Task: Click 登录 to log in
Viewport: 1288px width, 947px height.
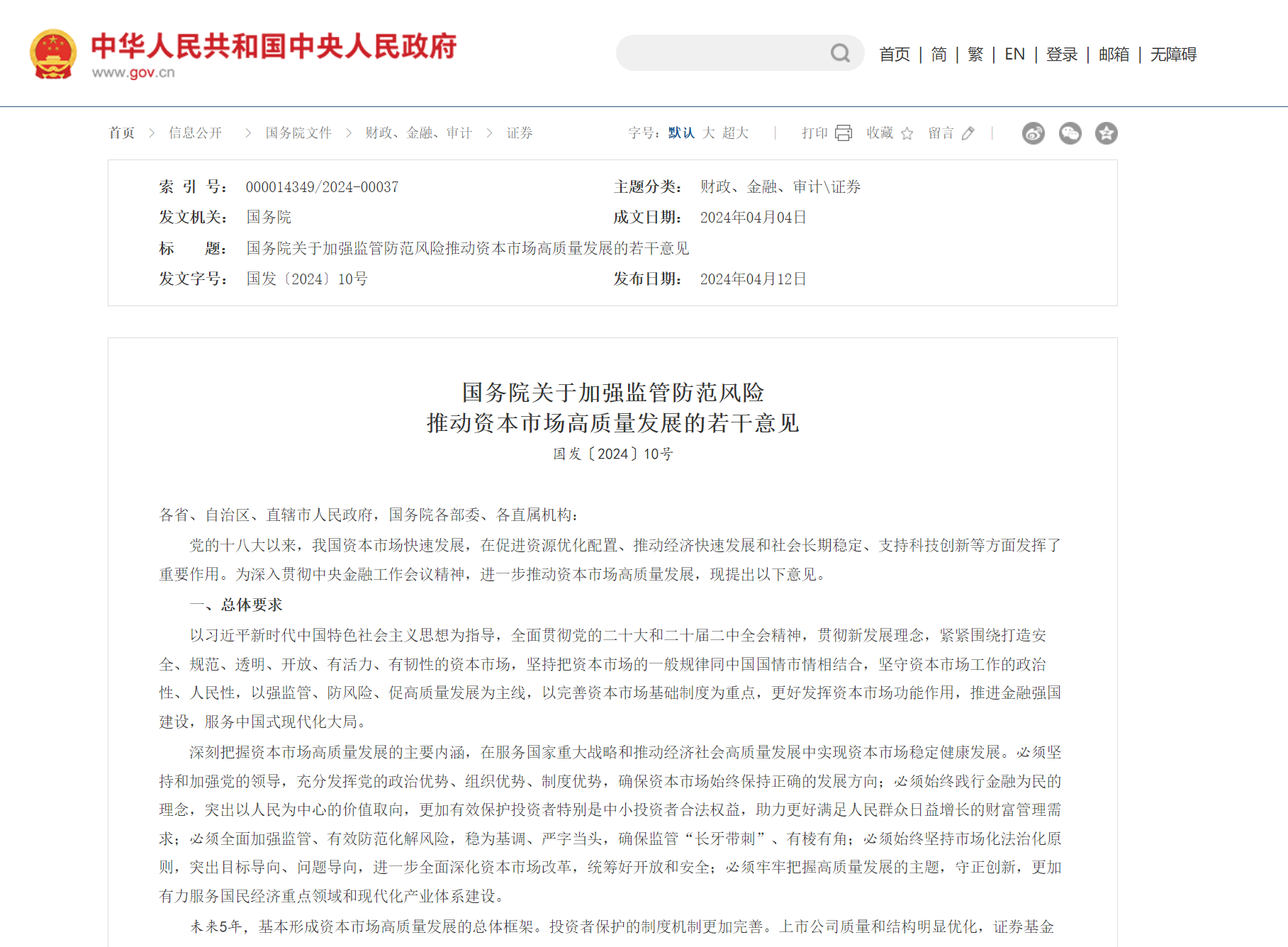Action: point(1062,55)
